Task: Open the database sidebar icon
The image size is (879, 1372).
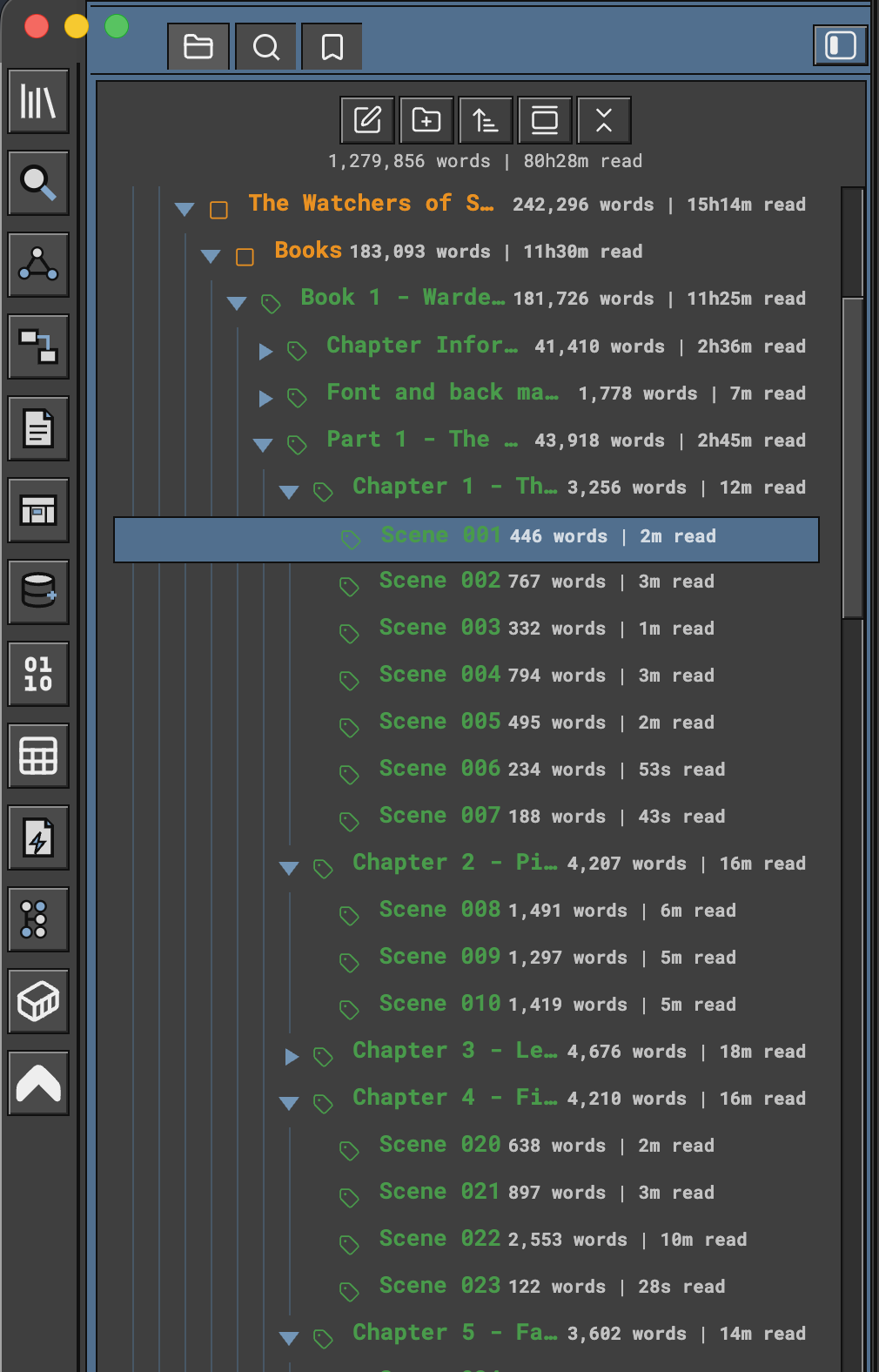Action: [x=38, y=592]
